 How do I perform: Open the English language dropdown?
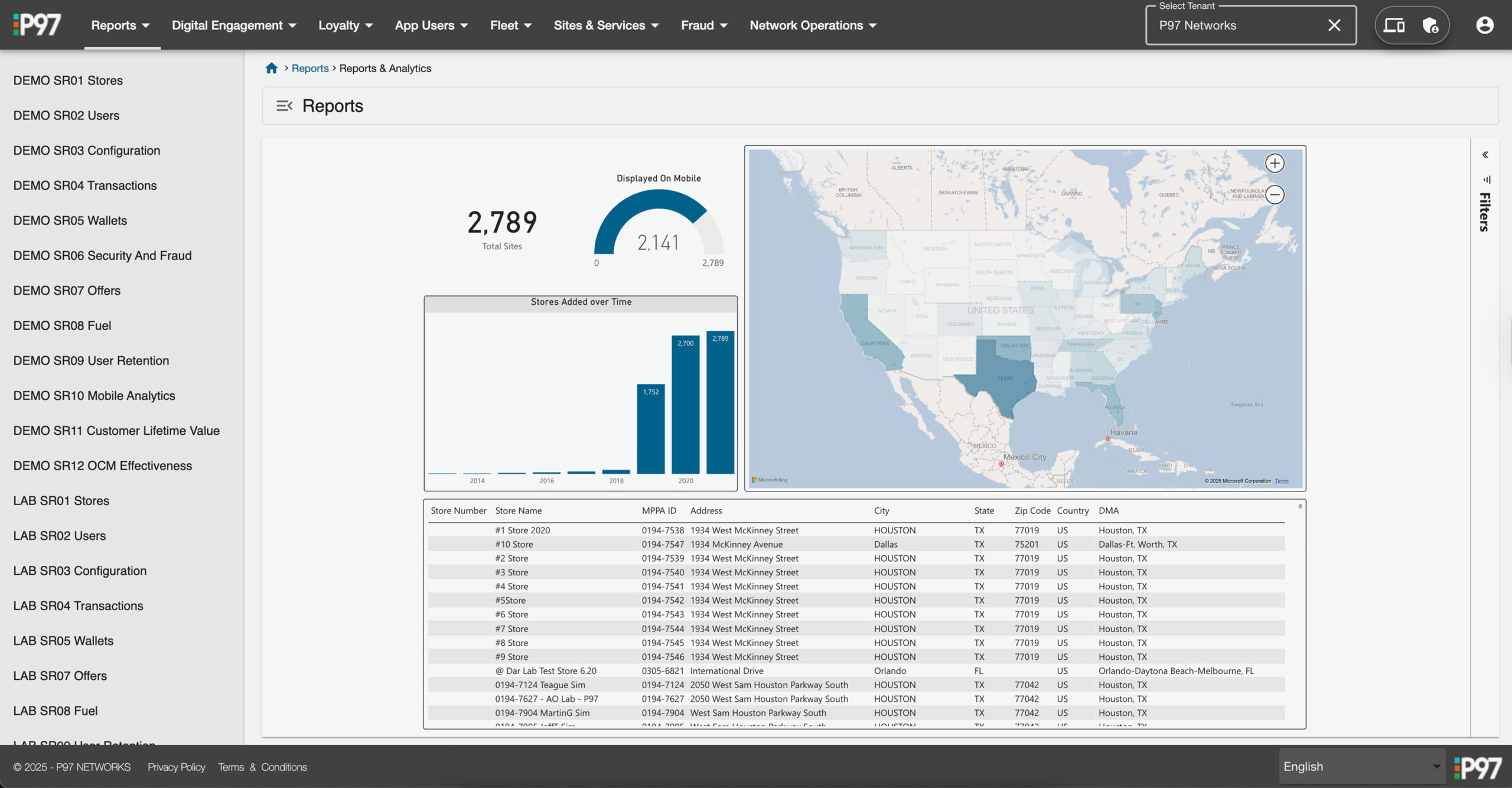(x=1361, y=766)
